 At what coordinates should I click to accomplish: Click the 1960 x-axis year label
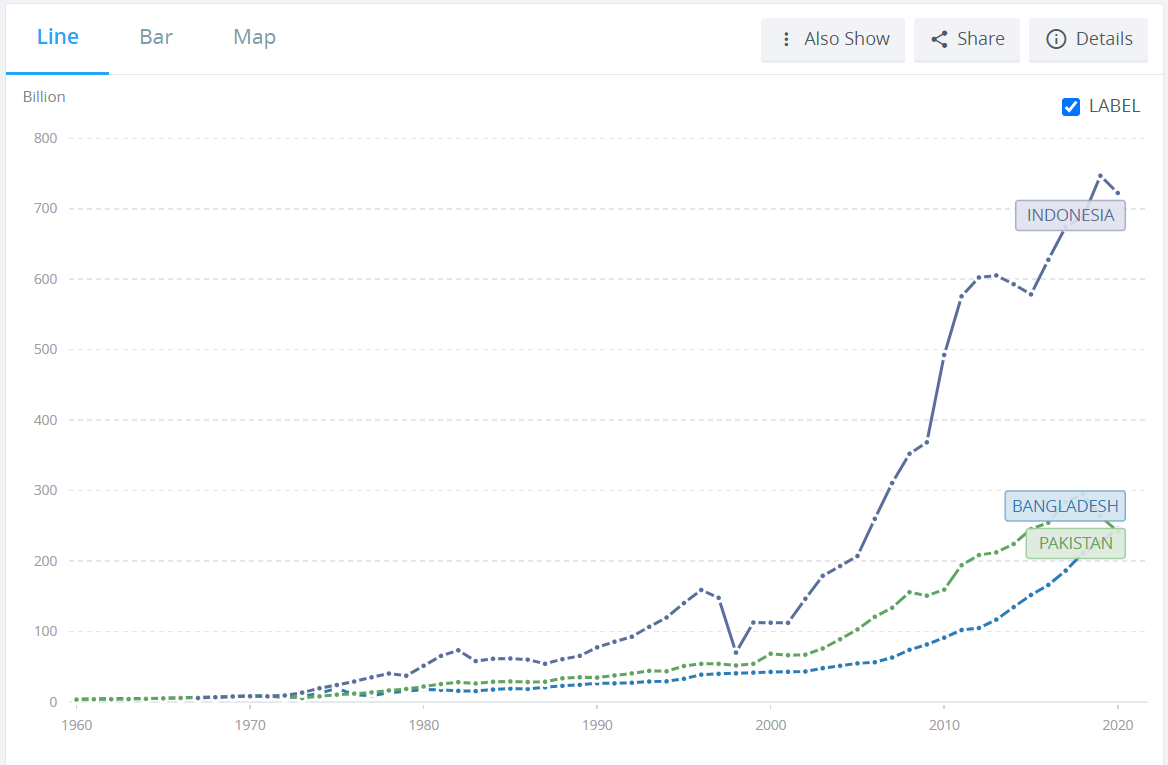[x=77, y=725]
